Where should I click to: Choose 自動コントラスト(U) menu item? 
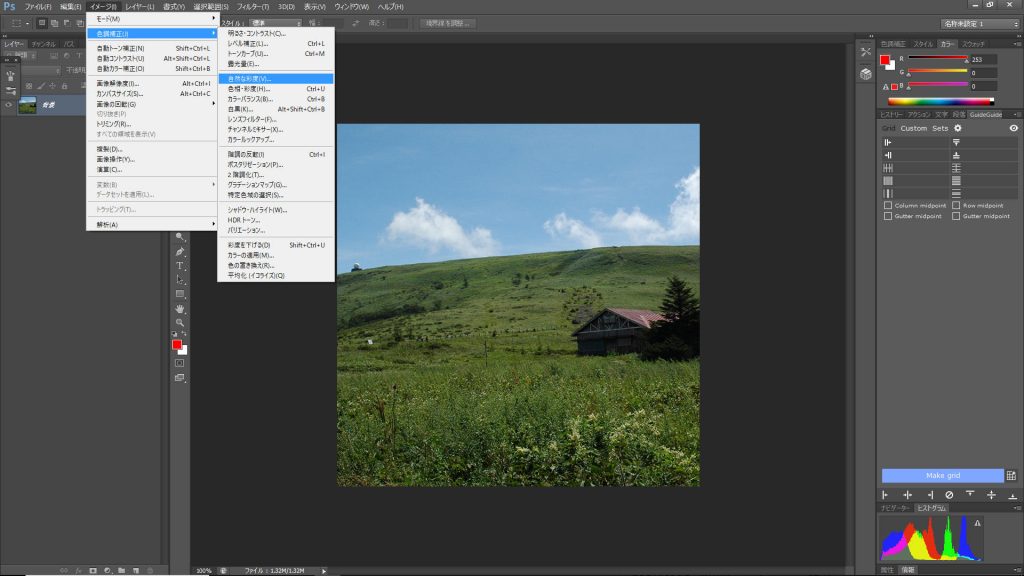pyautogui.click(x=152, y=58)
